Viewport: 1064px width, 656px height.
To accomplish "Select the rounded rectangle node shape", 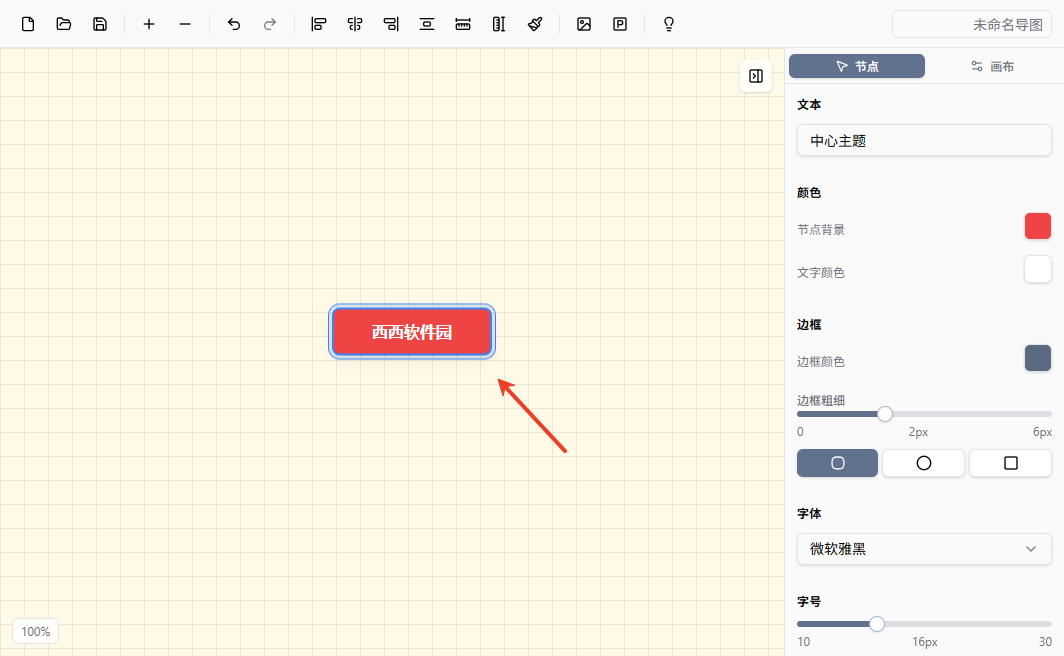I will pyautogui.click(x=837, y=463).
